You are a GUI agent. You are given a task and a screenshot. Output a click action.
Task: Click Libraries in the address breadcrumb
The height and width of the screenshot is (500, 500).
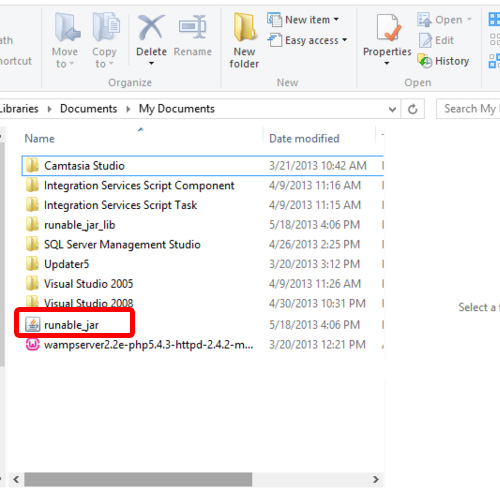pyautogui.click(x=19, y=109)
